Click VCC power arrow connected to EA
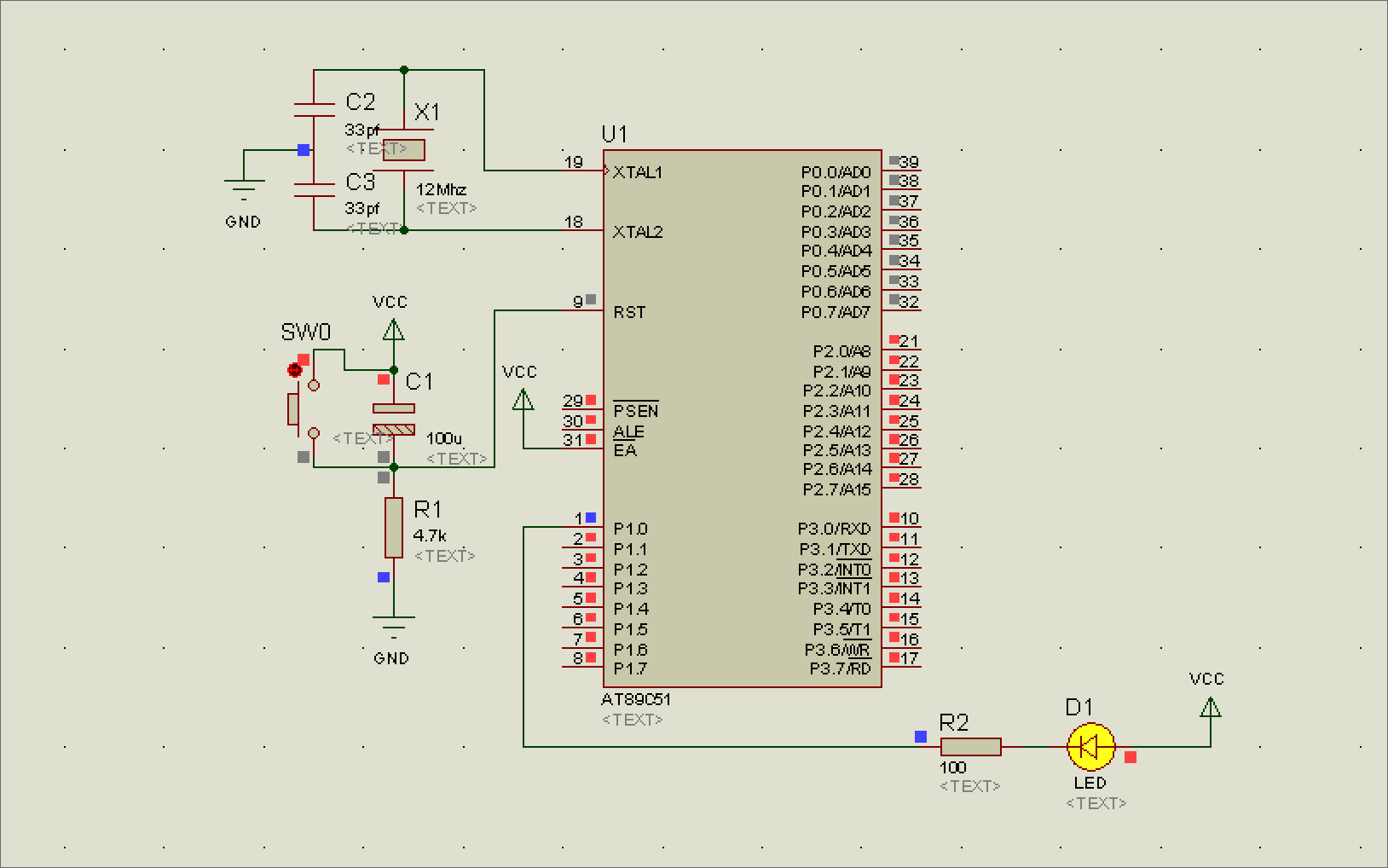The height and width of the screenshot is (868, 1388). pyautogui.click(x=523, y=399)
